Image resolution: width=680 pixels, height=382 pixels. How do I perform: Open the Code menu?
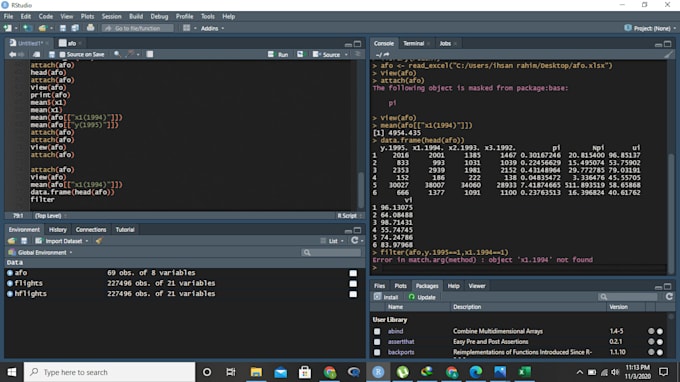pyautogui.click(x=46, y=16)
